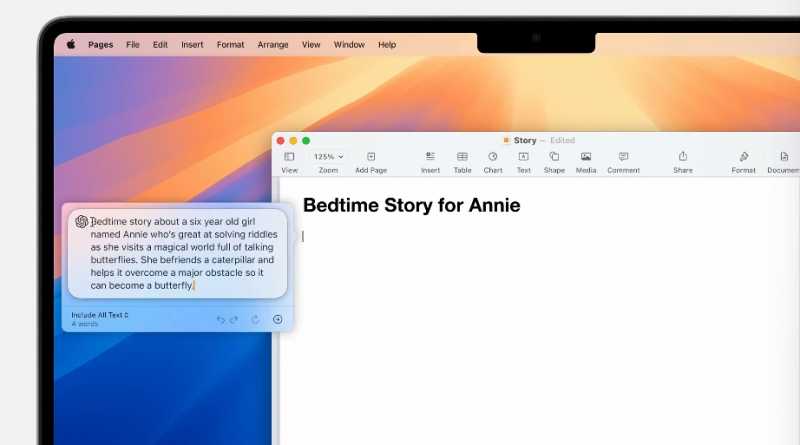Open the Arrange menu in menu bar
Viewport: 800px width, 445px height.
pos(273,45)
